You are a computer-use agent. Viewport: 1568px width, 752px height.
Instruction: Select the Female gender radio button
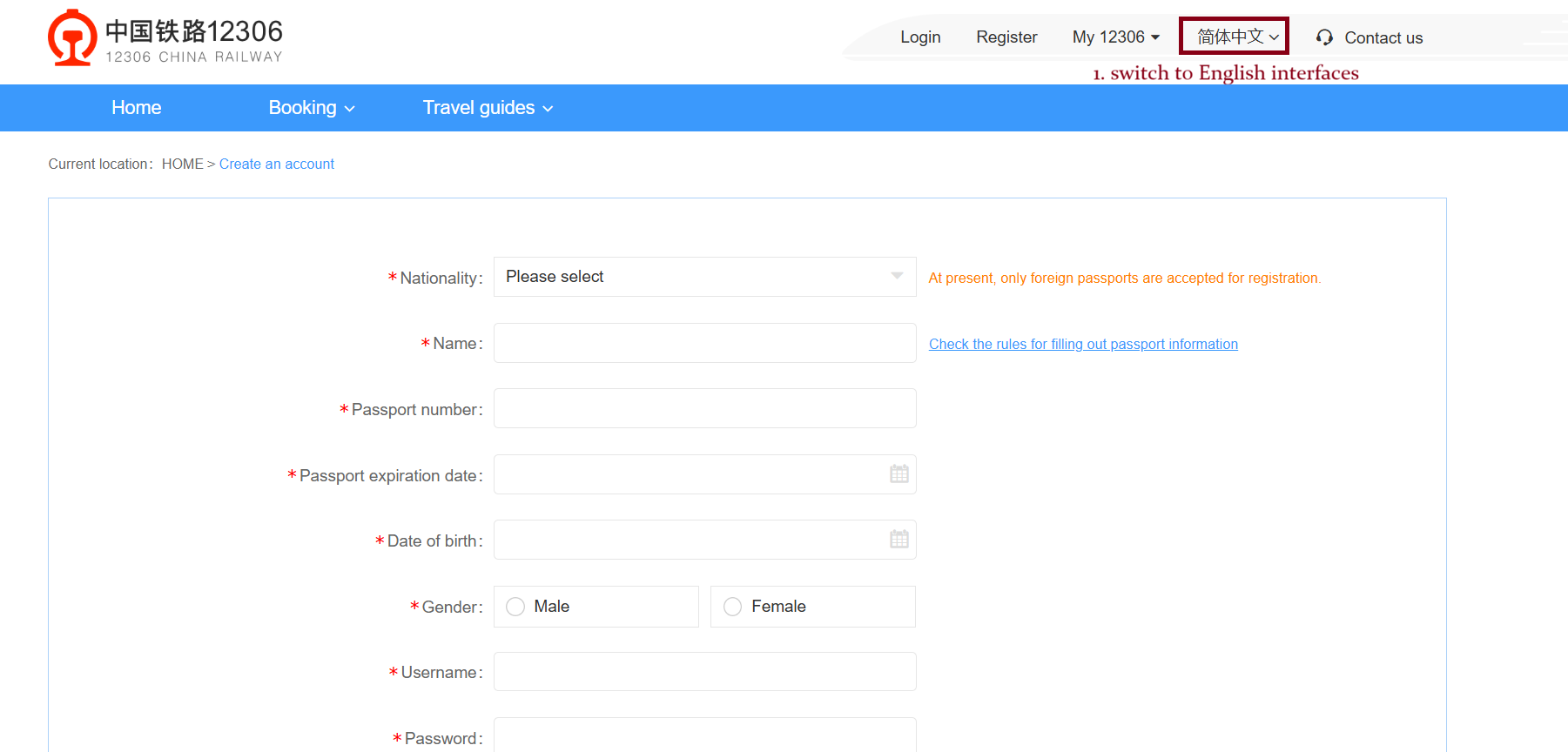click(733, 607)
